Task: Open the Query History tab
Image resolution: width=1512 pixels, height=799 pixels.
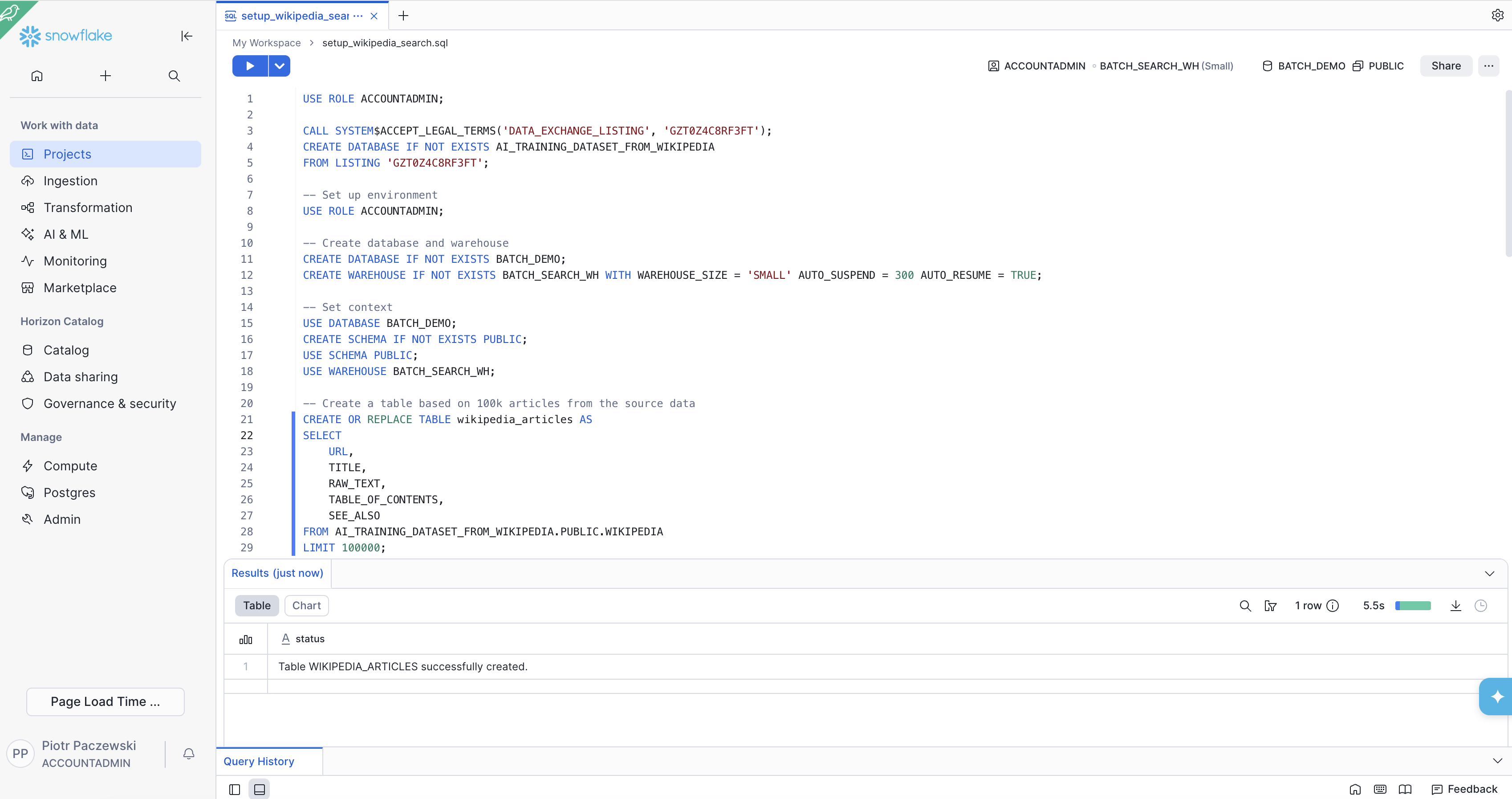Action: (259, 761)
